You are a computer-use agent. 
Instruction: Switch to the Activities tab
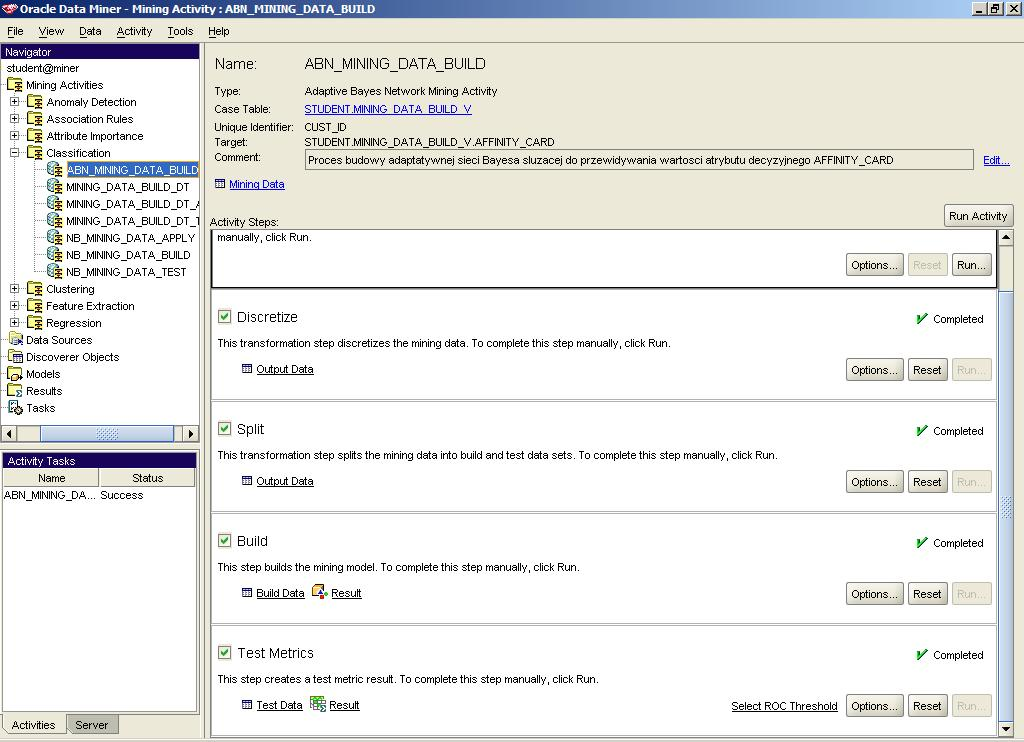click(33, 724)
